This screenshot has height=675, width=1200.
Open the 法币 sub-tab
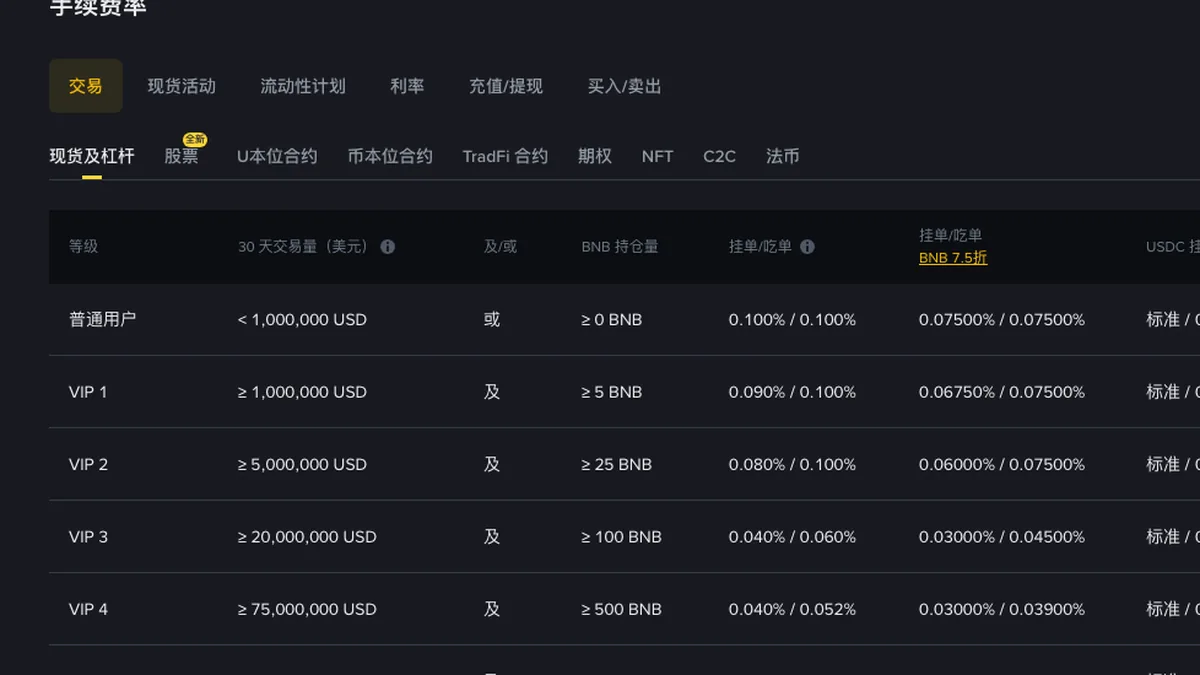point(783,156)
